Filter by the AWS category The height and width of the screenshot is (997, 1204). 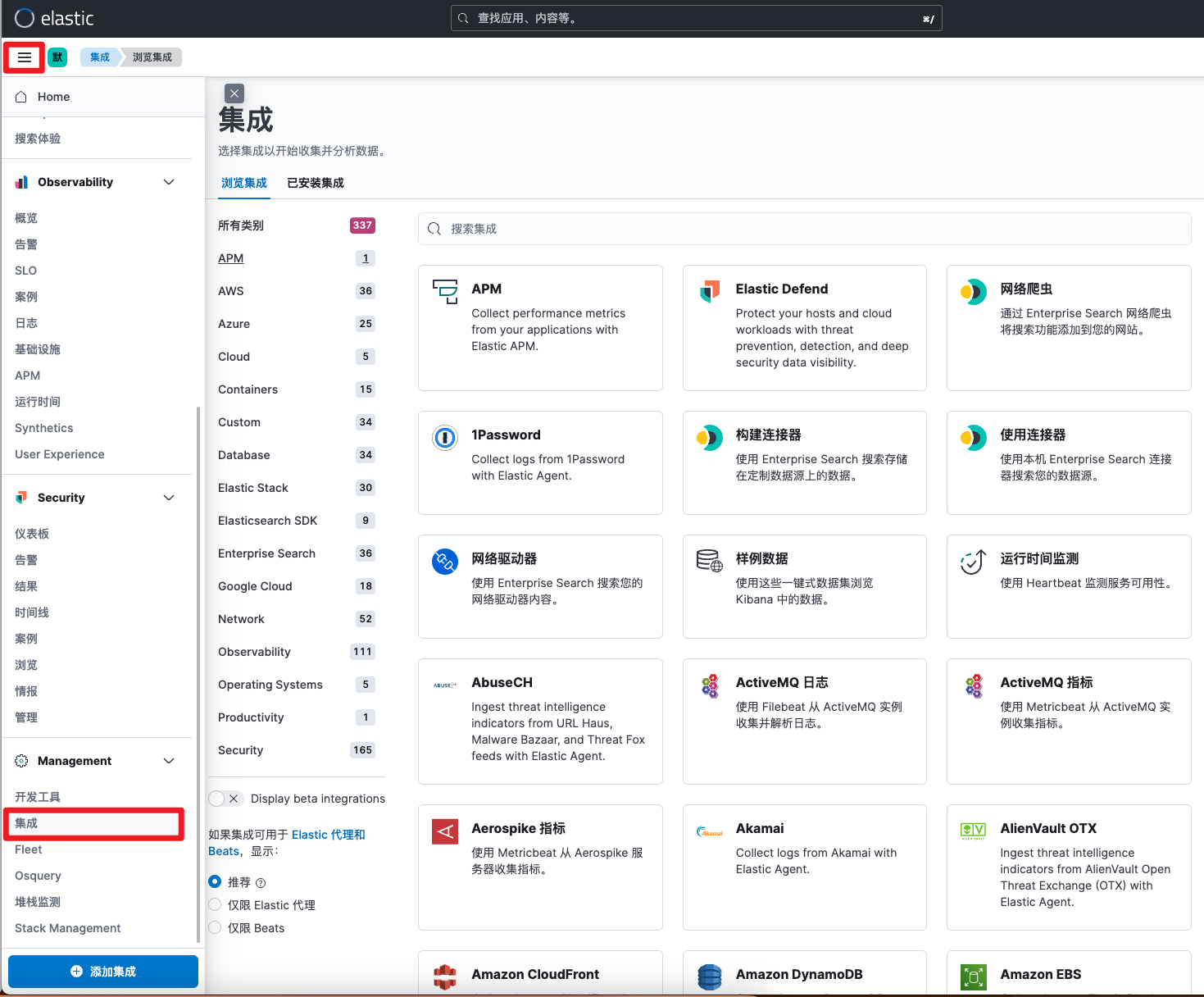(x=296, y=291)
